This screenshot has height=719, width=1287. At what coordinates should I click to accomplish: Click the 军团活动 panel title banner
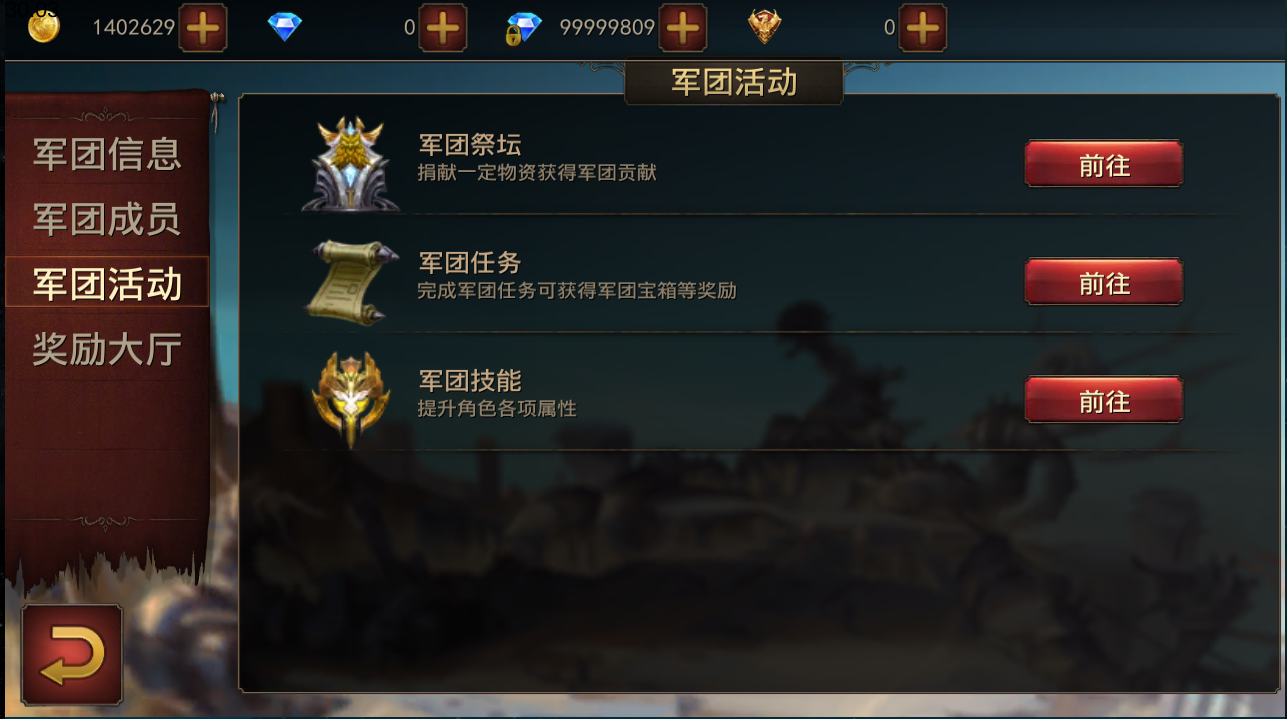pos(734,82)
